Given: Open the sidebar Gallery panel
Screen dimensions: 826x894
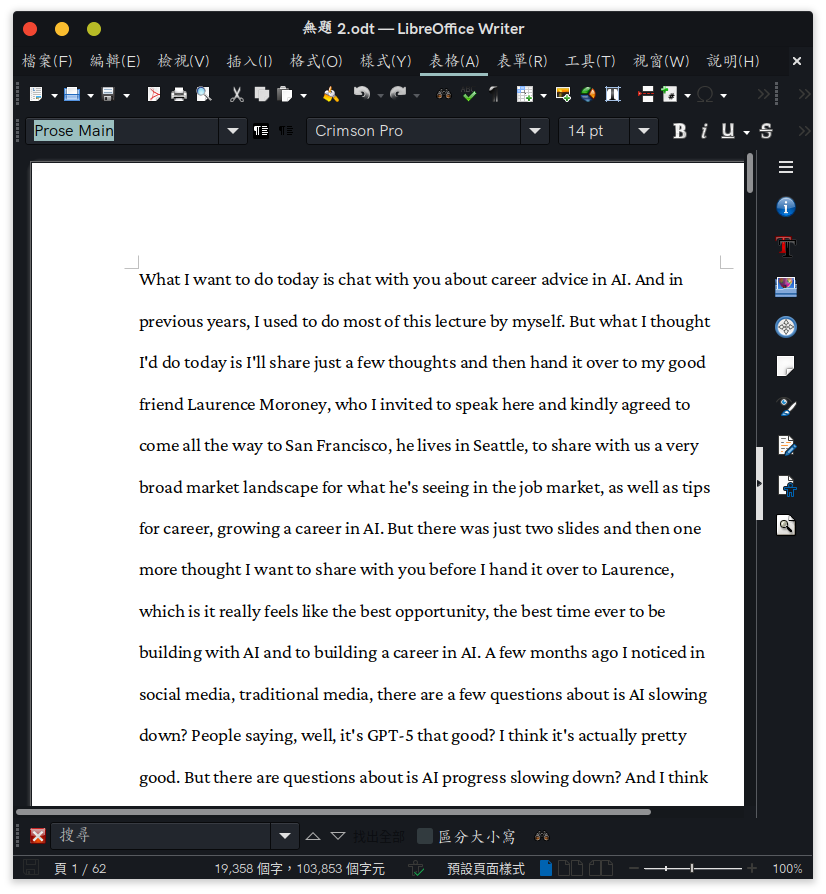Looking at the screenshot, I should (x=786, y=287).
